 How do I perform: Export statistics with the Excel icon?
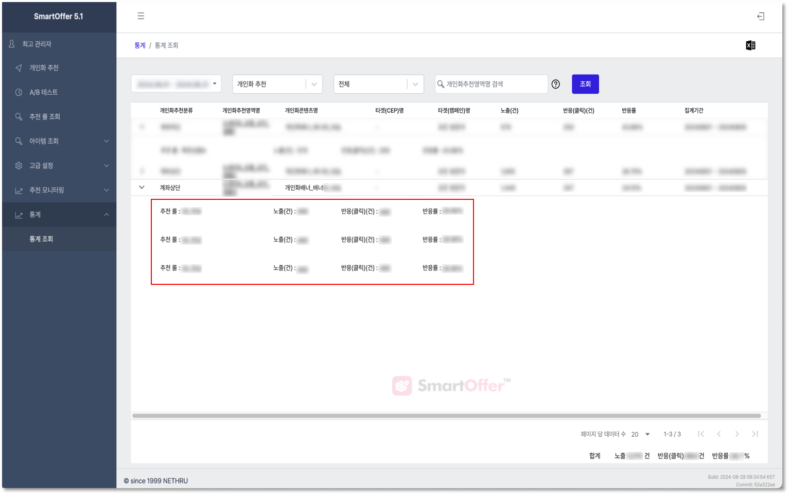pyautogui.click(x=750, y=45)
